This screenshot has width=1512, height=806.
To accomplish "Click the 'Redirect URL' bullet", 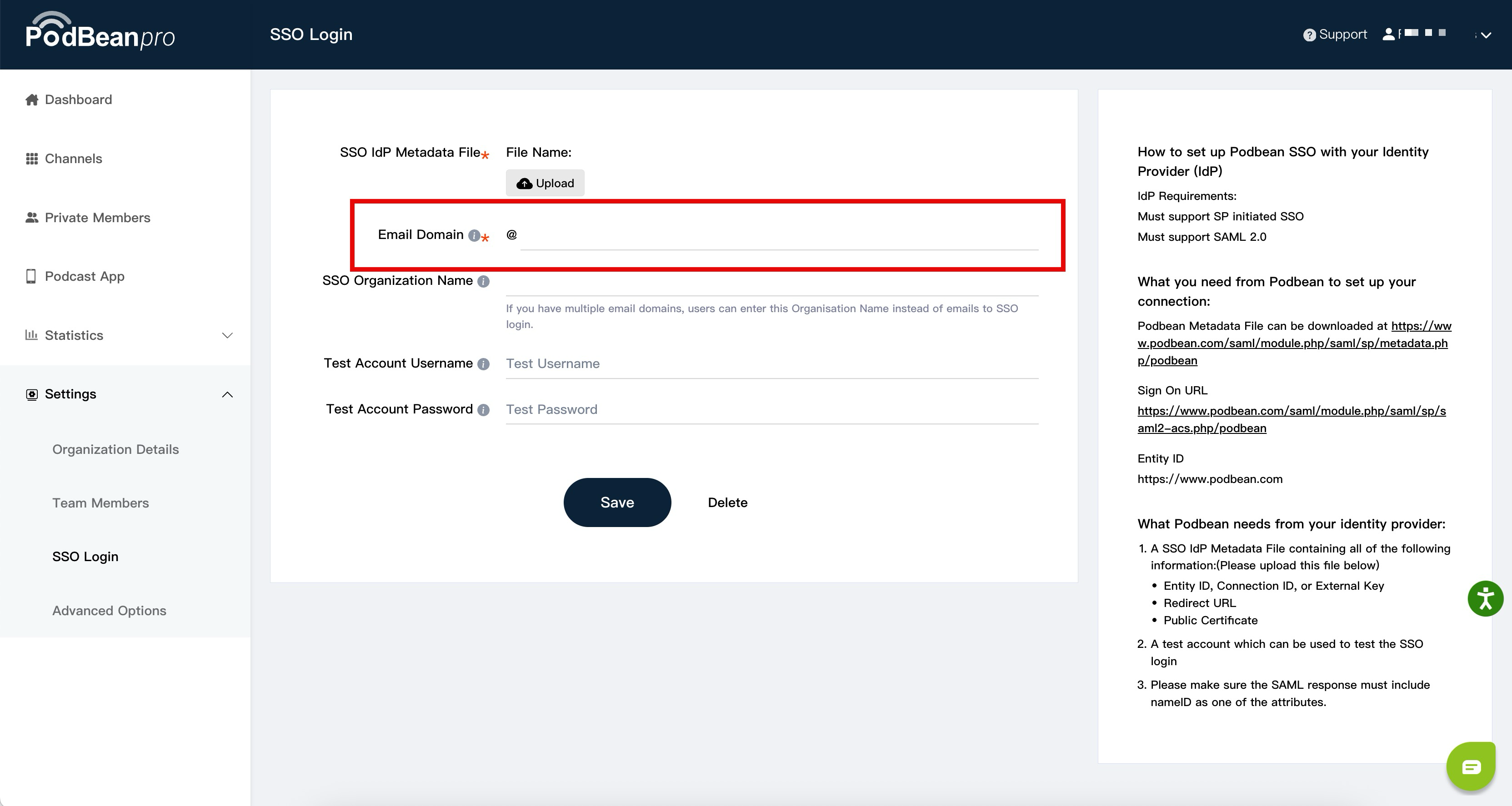I will tap(1199, 603).
